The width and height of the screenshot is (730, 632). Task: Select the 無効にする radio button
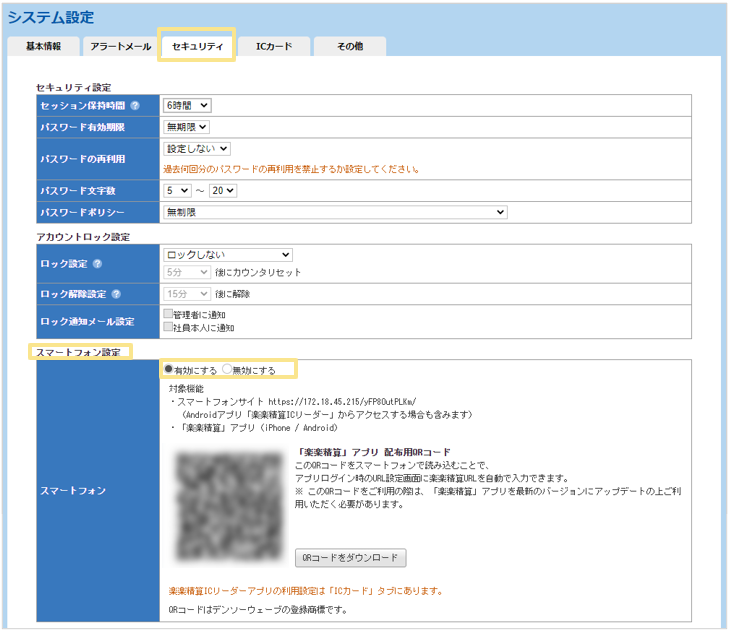point(227,369)
